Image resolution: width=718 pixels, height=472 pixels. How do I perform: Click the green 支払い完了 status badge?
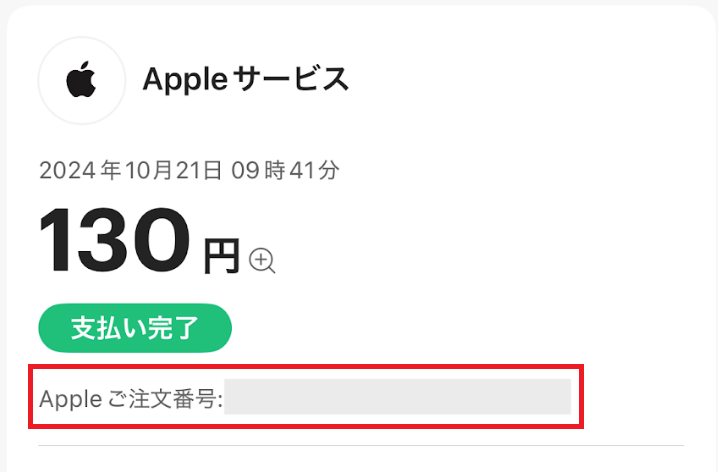click(x=135, y=328)
